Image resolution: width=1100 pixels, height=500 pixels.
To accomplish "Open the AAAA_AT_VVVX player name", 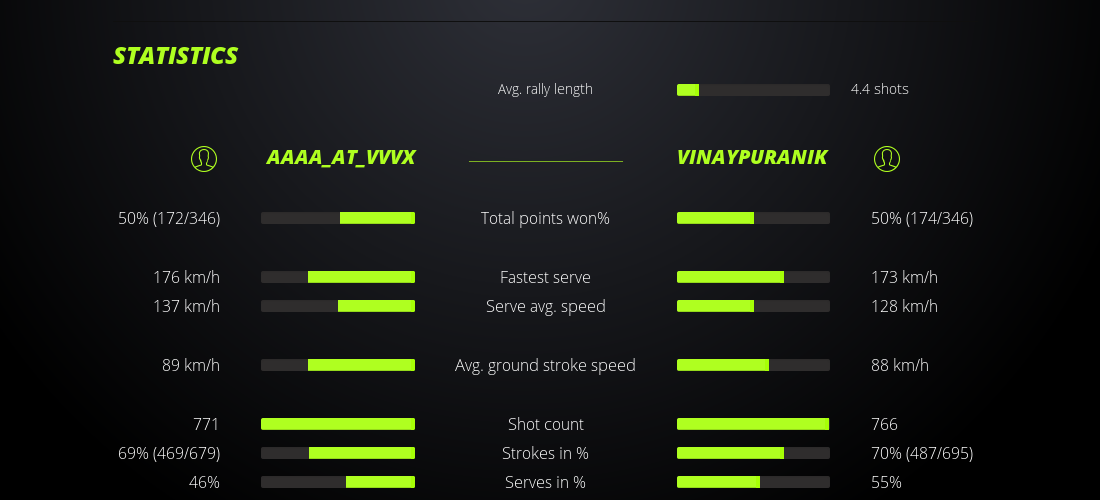I will [x=341, y=158].
